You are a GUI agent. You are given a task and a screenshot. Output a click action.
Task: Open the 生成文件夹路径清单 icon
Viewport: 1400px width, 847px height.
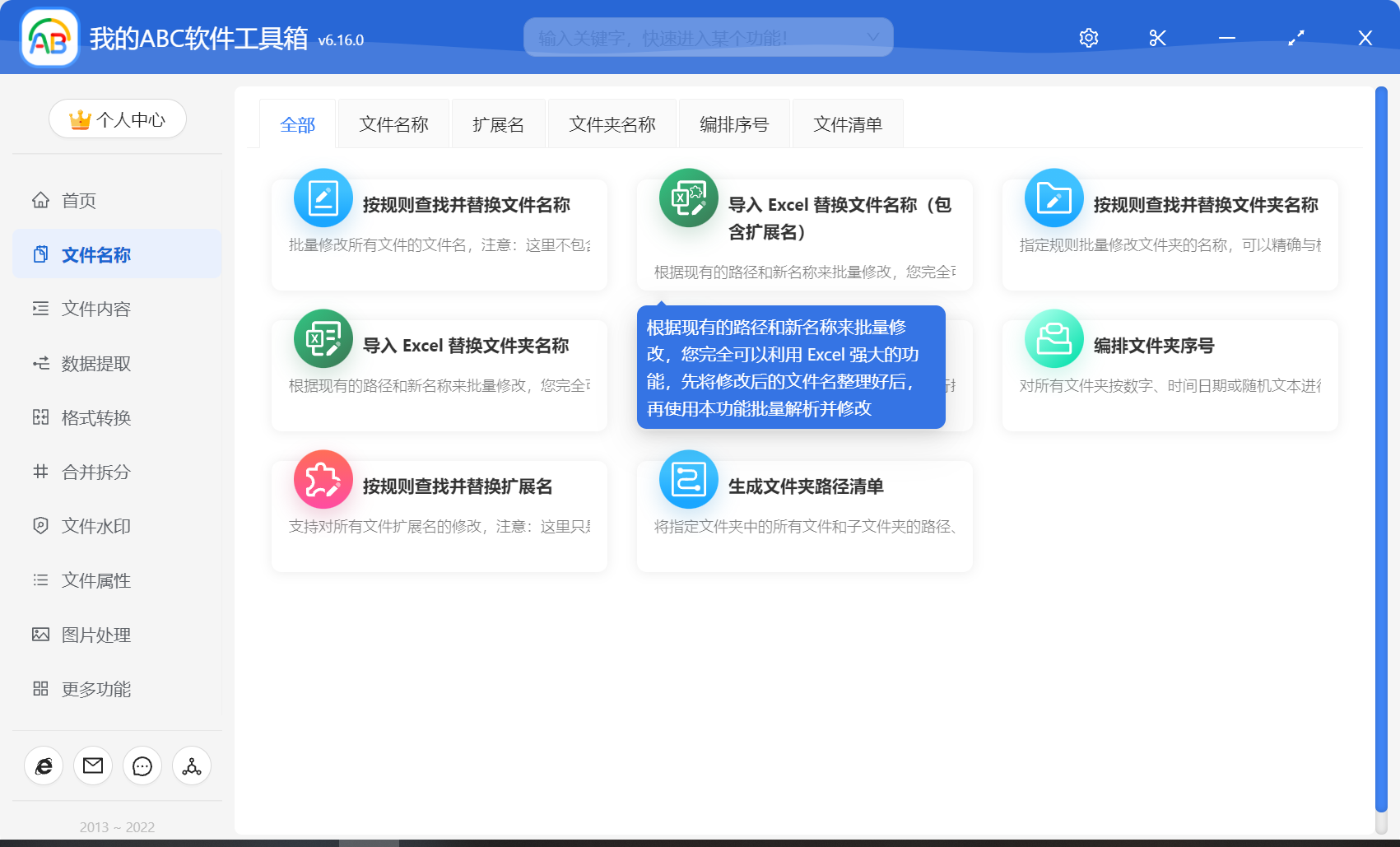click(x=688, y=479)
